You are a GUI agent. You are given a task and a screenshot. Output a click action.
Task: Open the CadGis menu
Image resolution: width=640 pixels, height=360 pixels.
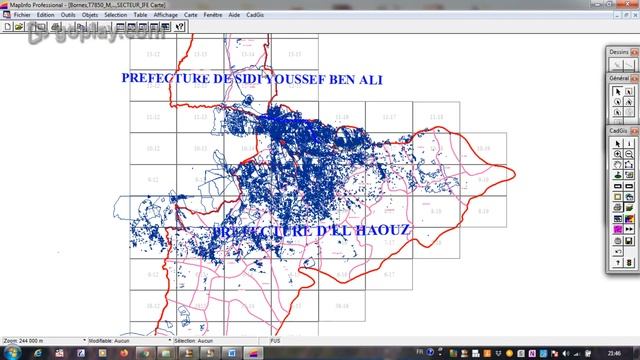coord(255,15)
